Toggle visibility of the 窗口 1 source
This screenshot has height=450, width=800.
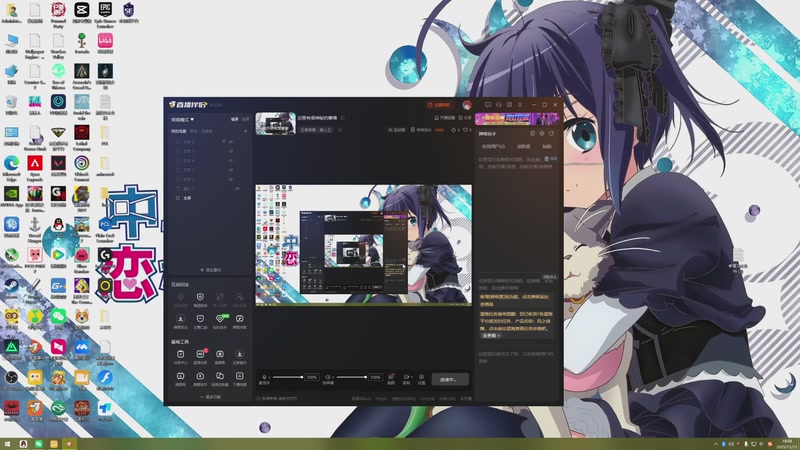[237, 189]
